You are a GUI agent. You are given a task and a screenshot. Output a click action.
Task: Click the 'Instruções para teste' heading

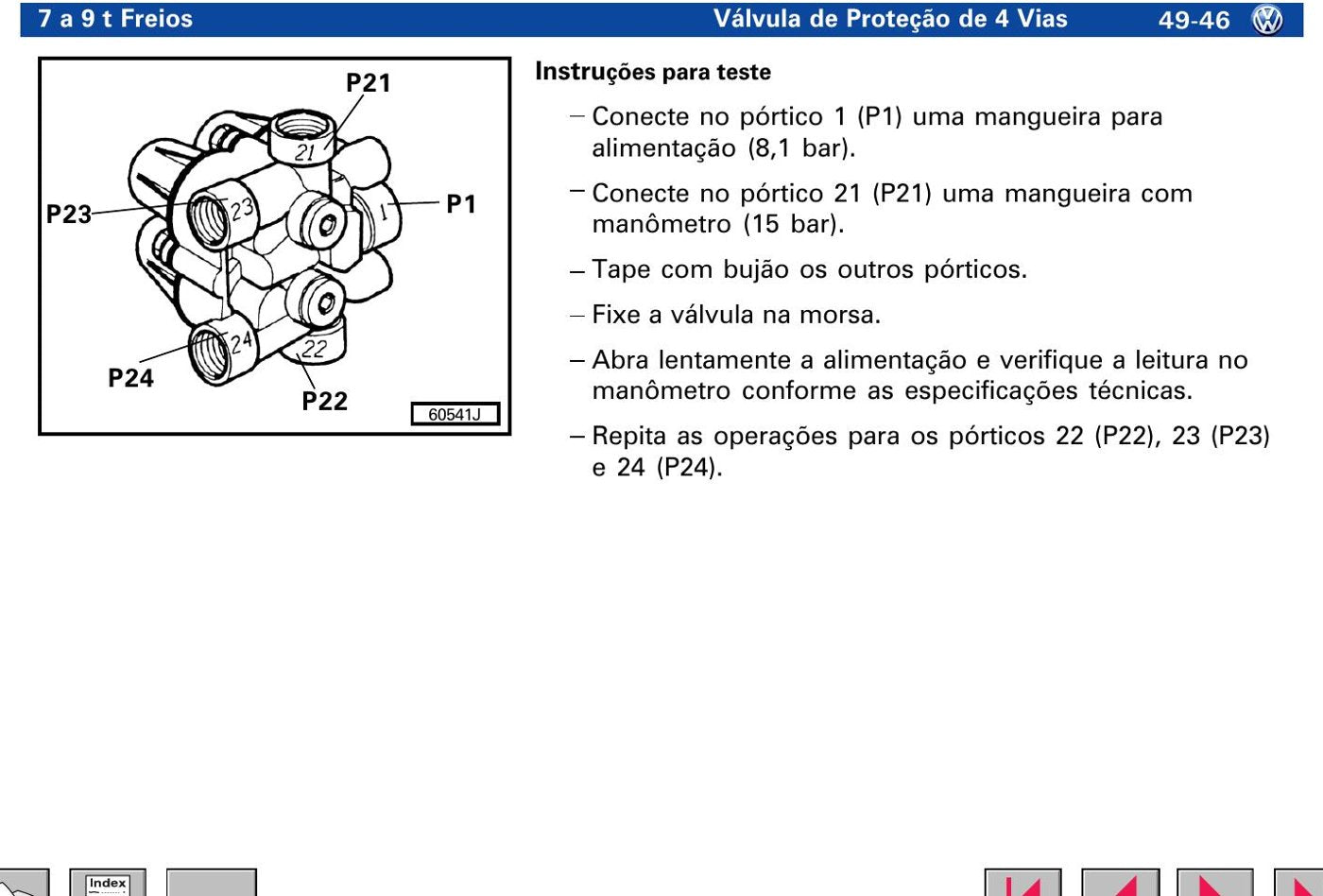coord(653,72)
